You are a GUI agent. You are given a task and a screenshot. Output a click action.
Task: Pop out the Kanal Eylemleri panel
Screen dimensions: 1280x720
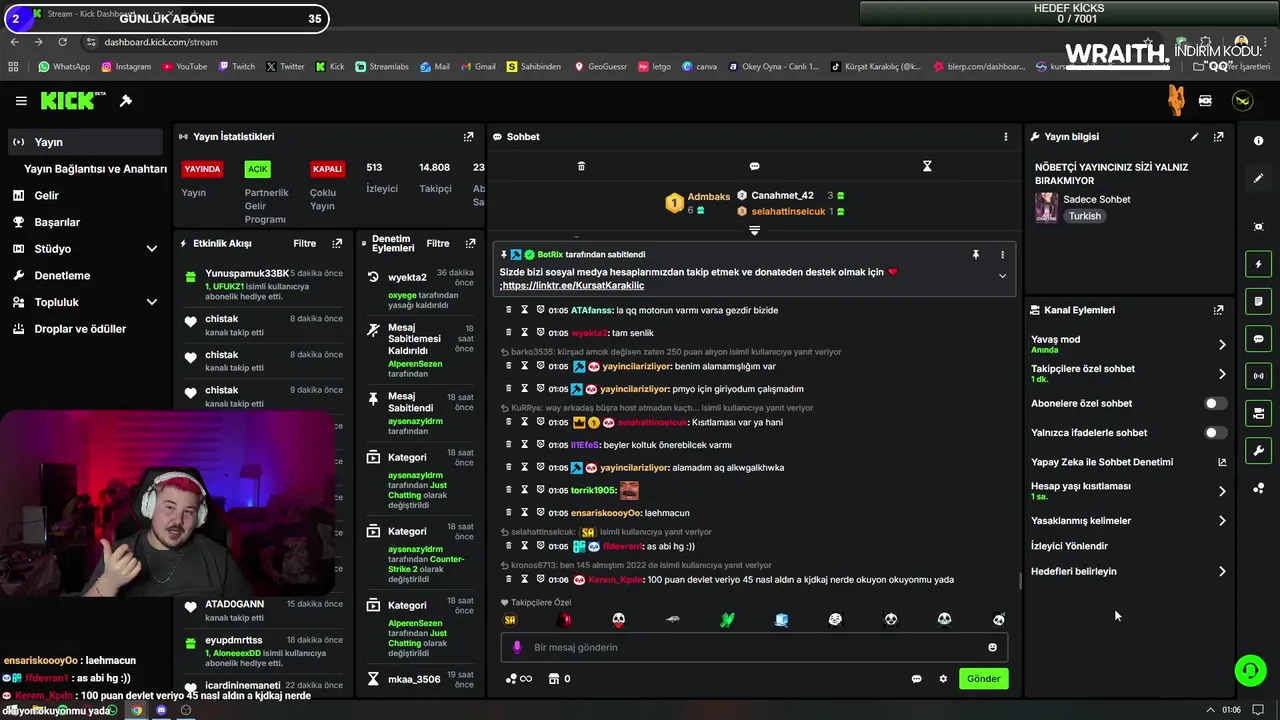pos(1218,310)
